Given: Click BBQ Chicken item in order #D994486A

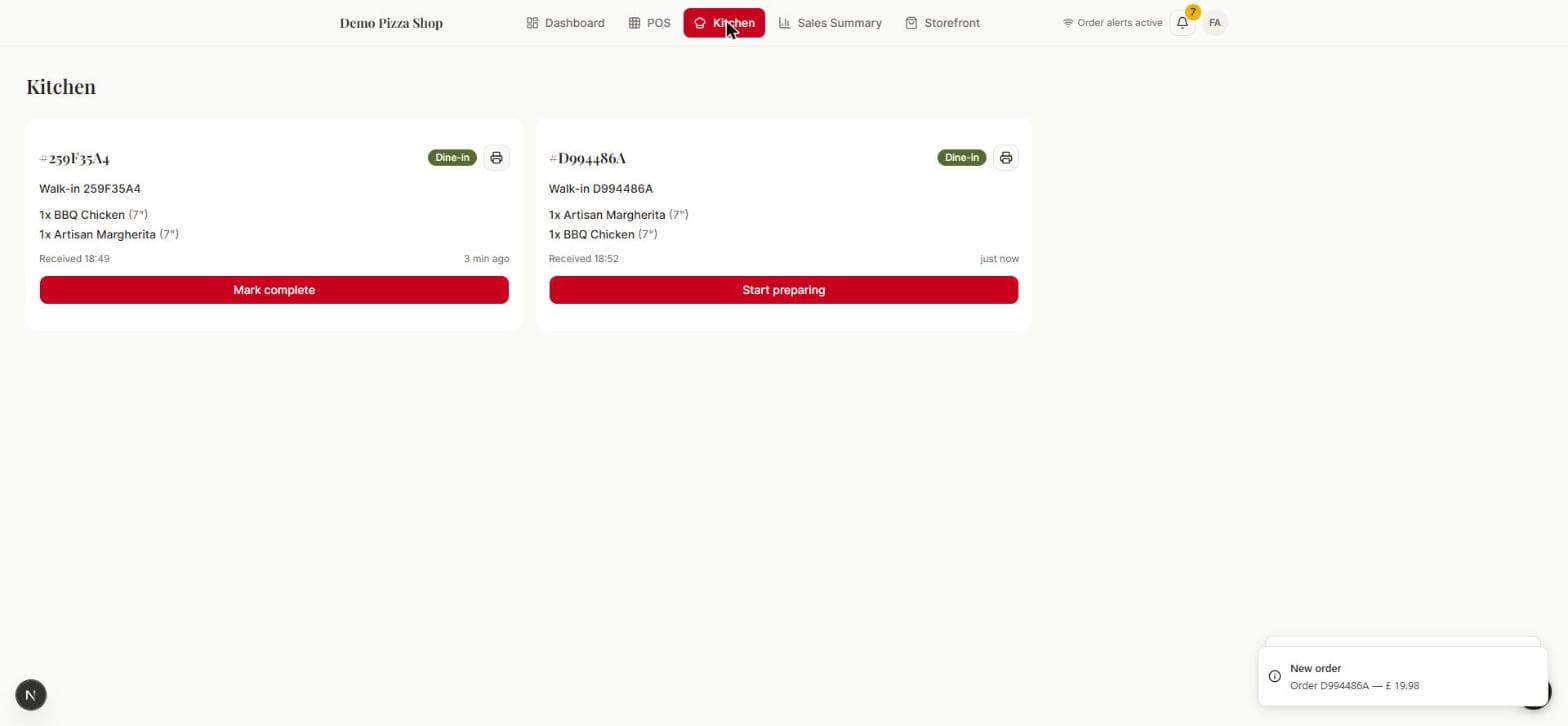Looking at the screenshot, I should (604, 235).
